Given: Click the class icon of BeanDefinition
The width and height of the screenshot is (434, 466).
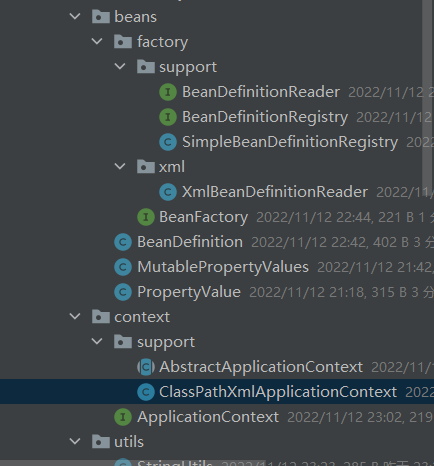Looking at the screenshot, I should tap(123, 242).
